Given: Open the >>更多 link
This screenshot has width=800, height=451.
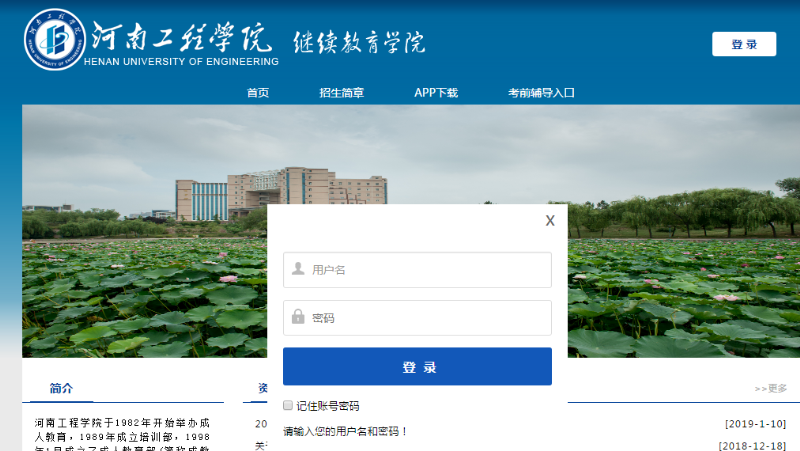Looking at the screenshot, I should pos(770,388).
